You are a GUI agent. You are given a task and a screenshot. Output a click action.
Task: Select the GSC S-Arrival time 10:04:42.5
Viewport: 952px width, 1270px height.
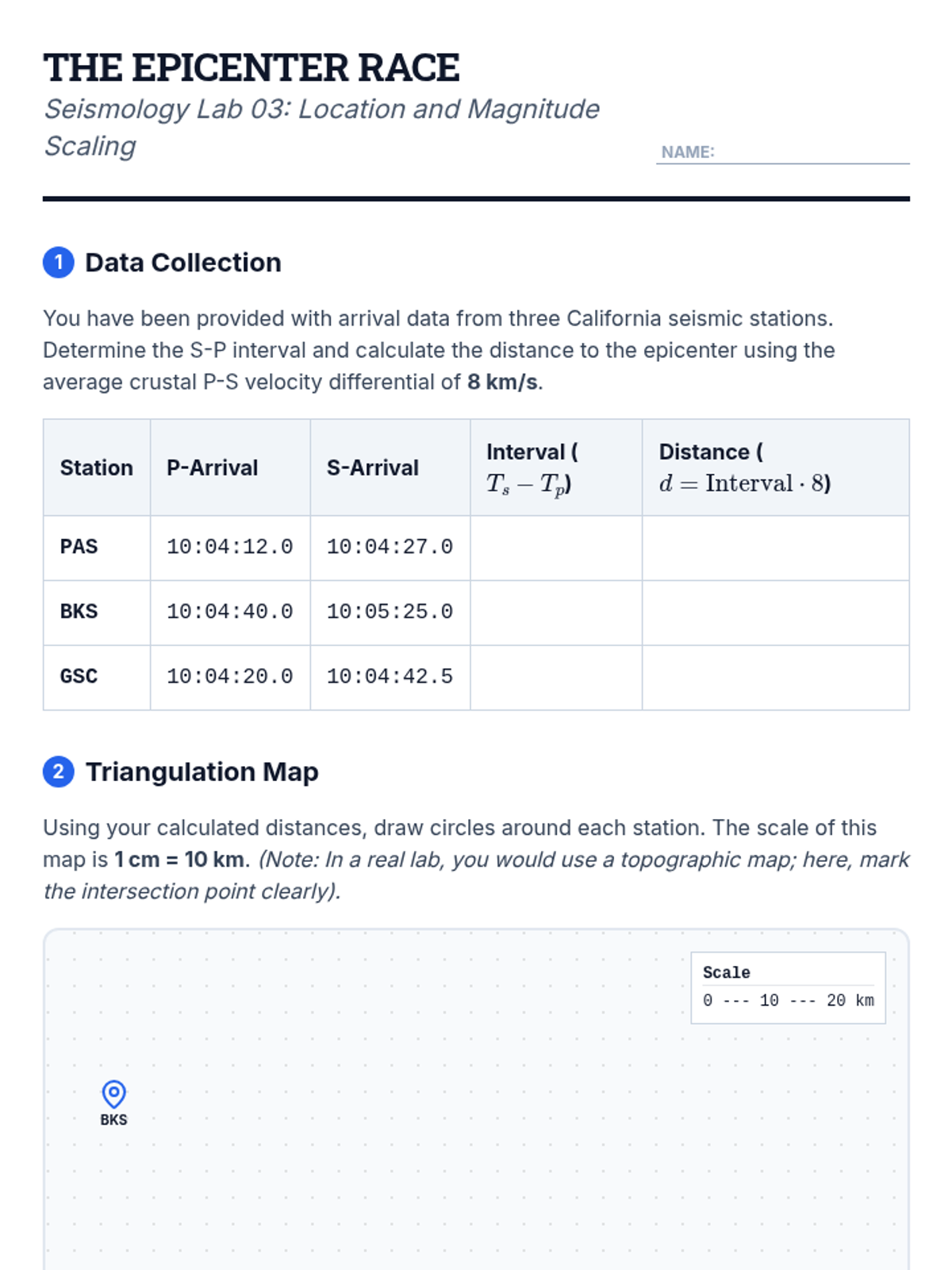[390, 677]
